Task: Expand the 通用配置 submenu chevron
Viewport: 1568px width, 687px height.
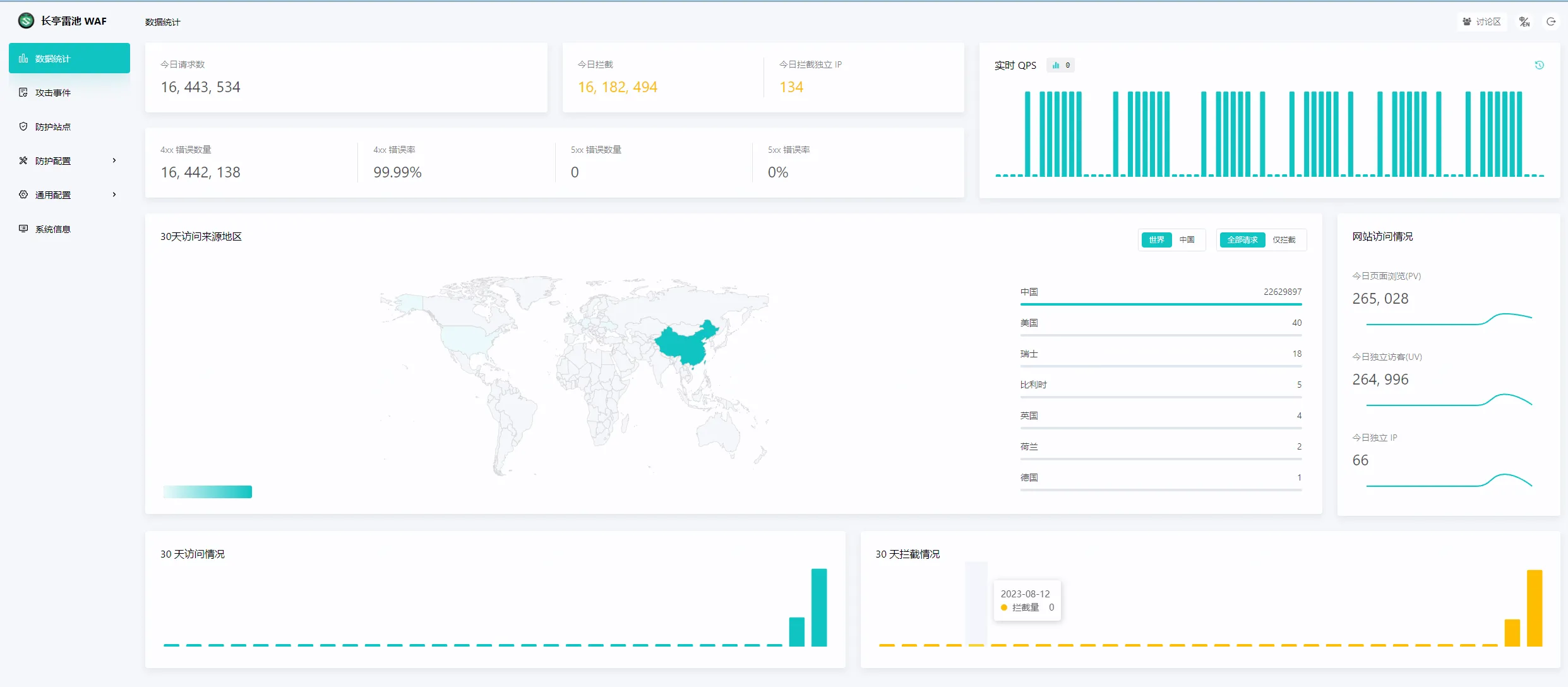Action: click(x=114, y=194)
